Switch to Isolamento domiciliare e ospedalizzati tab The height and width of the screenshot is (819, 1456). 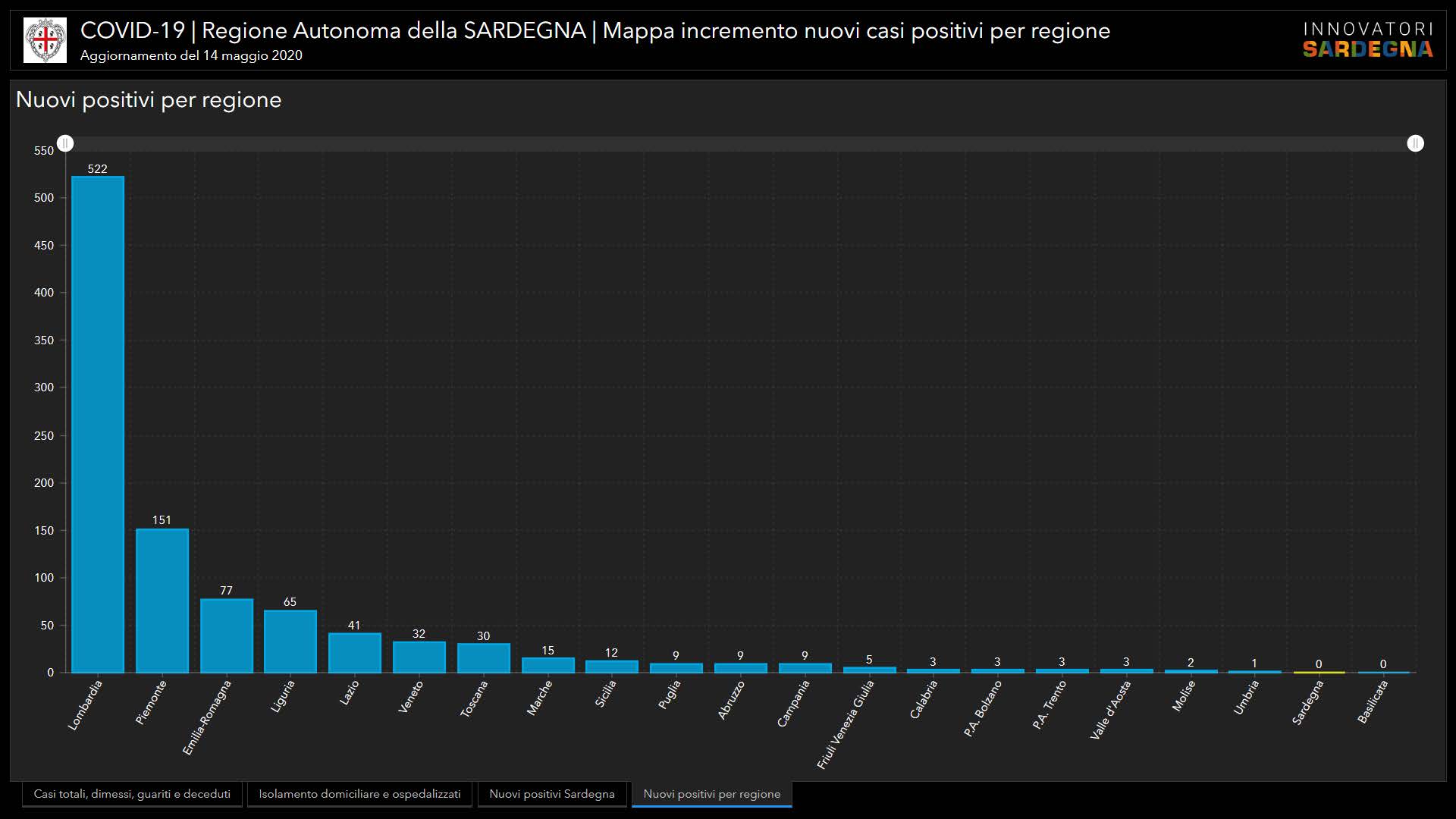pos(359,794)
